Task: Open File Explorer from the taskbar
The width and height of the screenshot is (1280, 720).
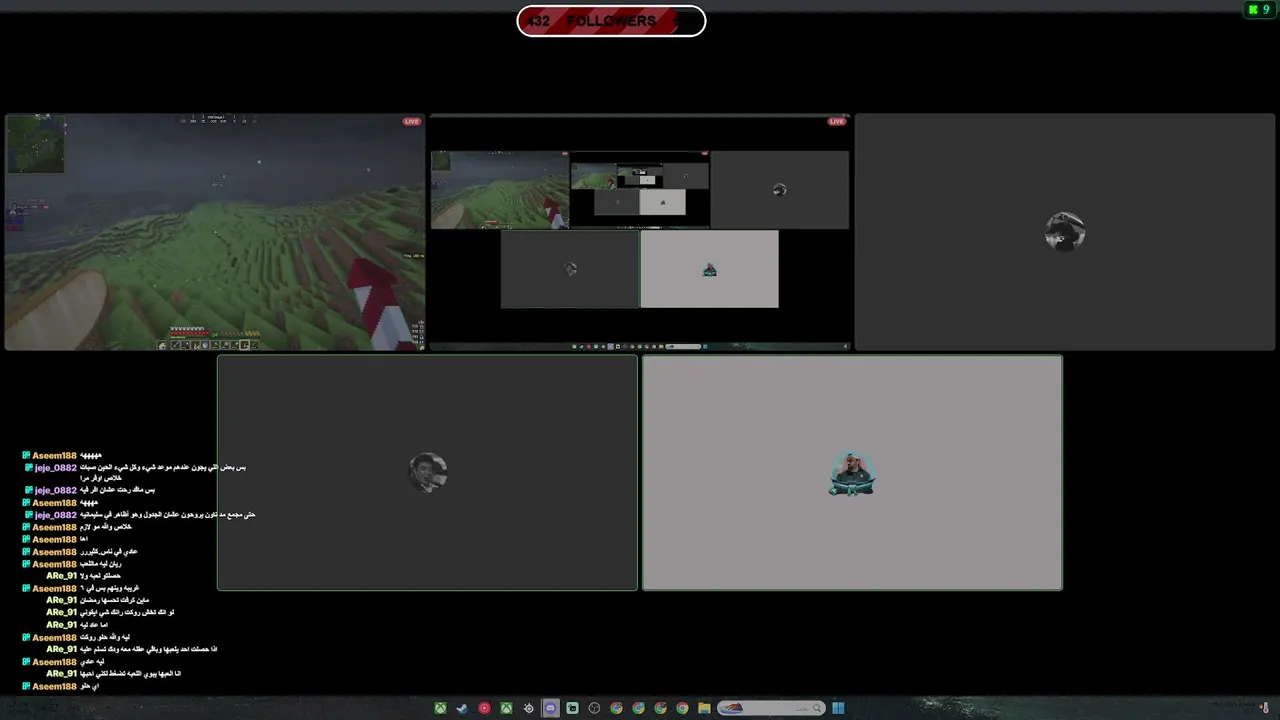Action: coord(704,708)
